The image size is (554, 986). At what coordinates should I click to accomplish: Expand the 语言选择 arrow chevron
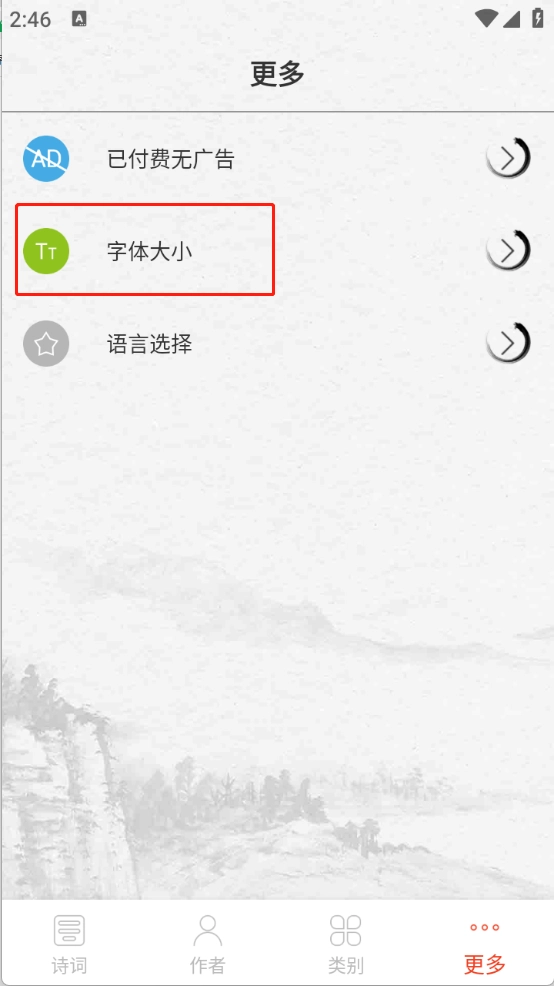[x=508, y=343]
